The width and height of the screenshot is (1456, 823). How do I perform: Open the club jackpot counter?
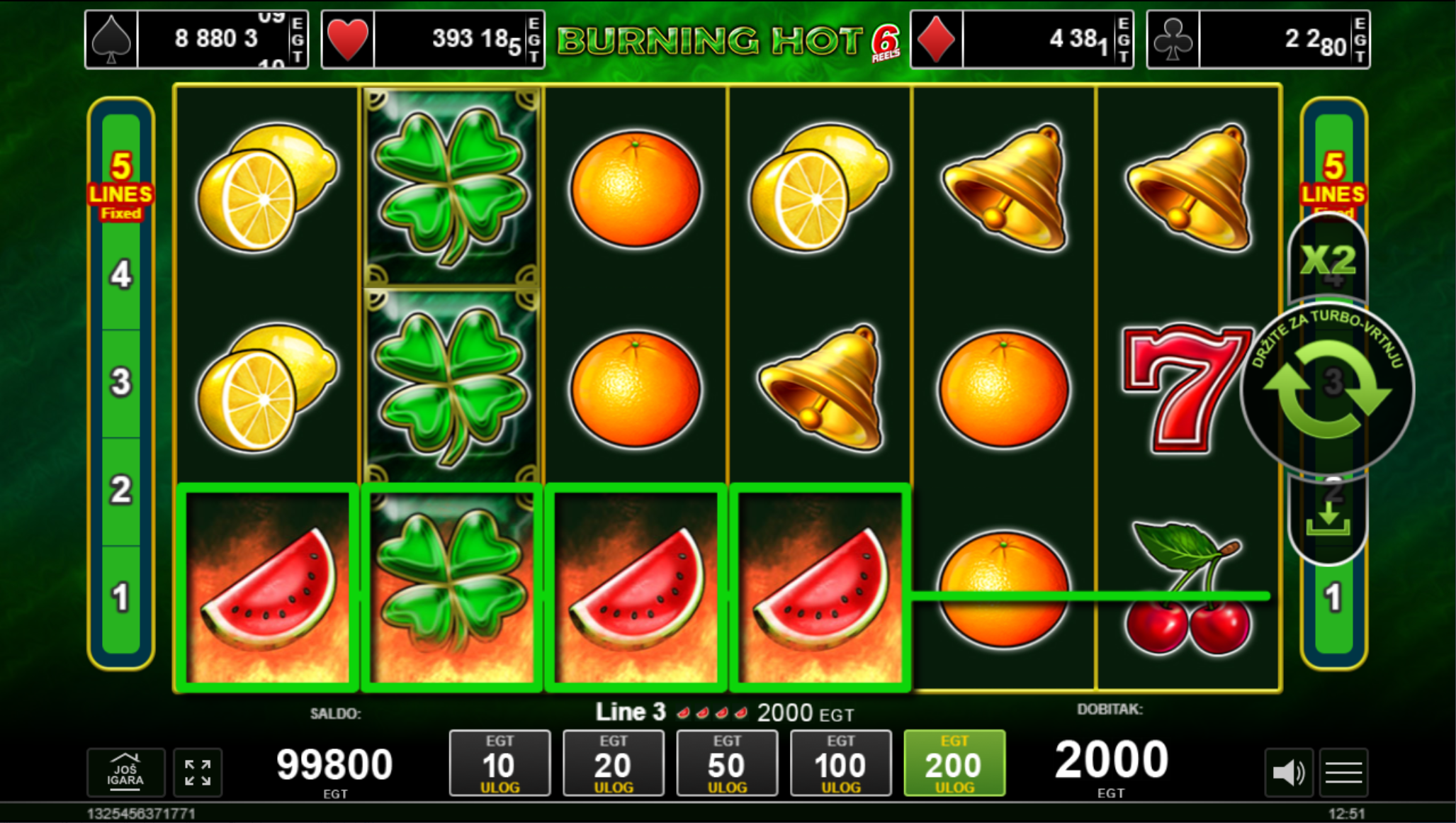coord(1258,40)
